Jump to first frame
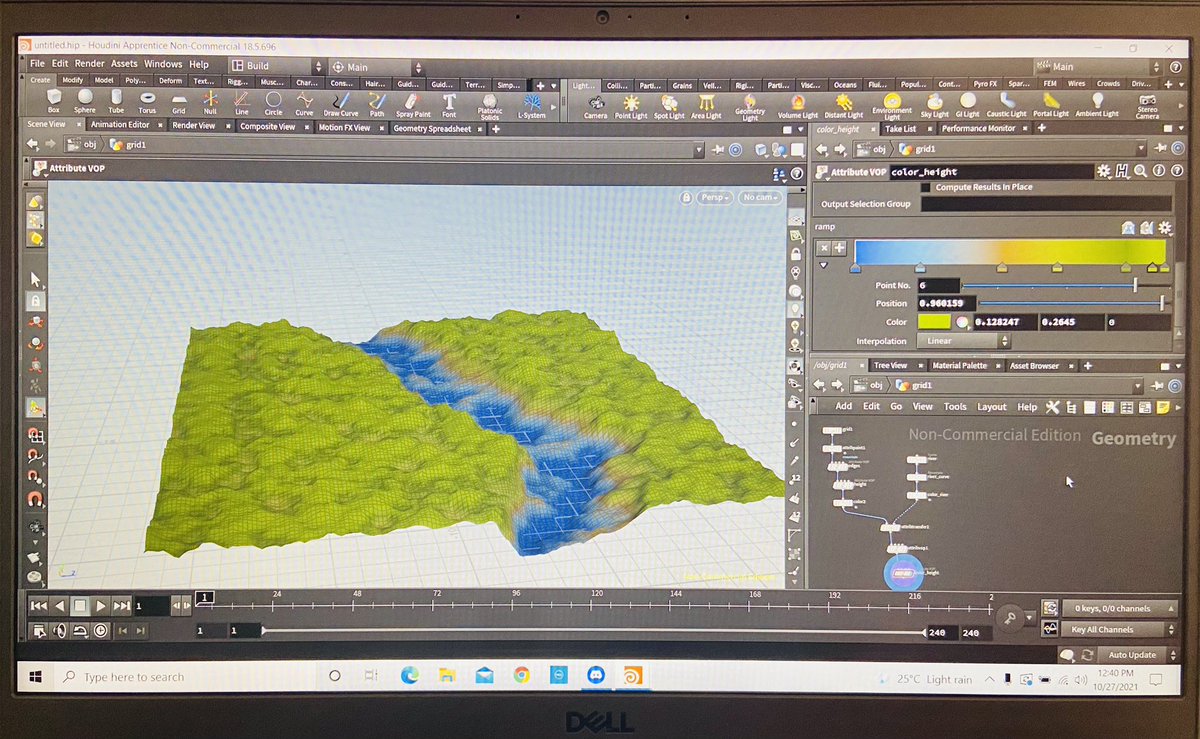The height and width of the screenshot is (739, 1200). [x=38, y=605]
